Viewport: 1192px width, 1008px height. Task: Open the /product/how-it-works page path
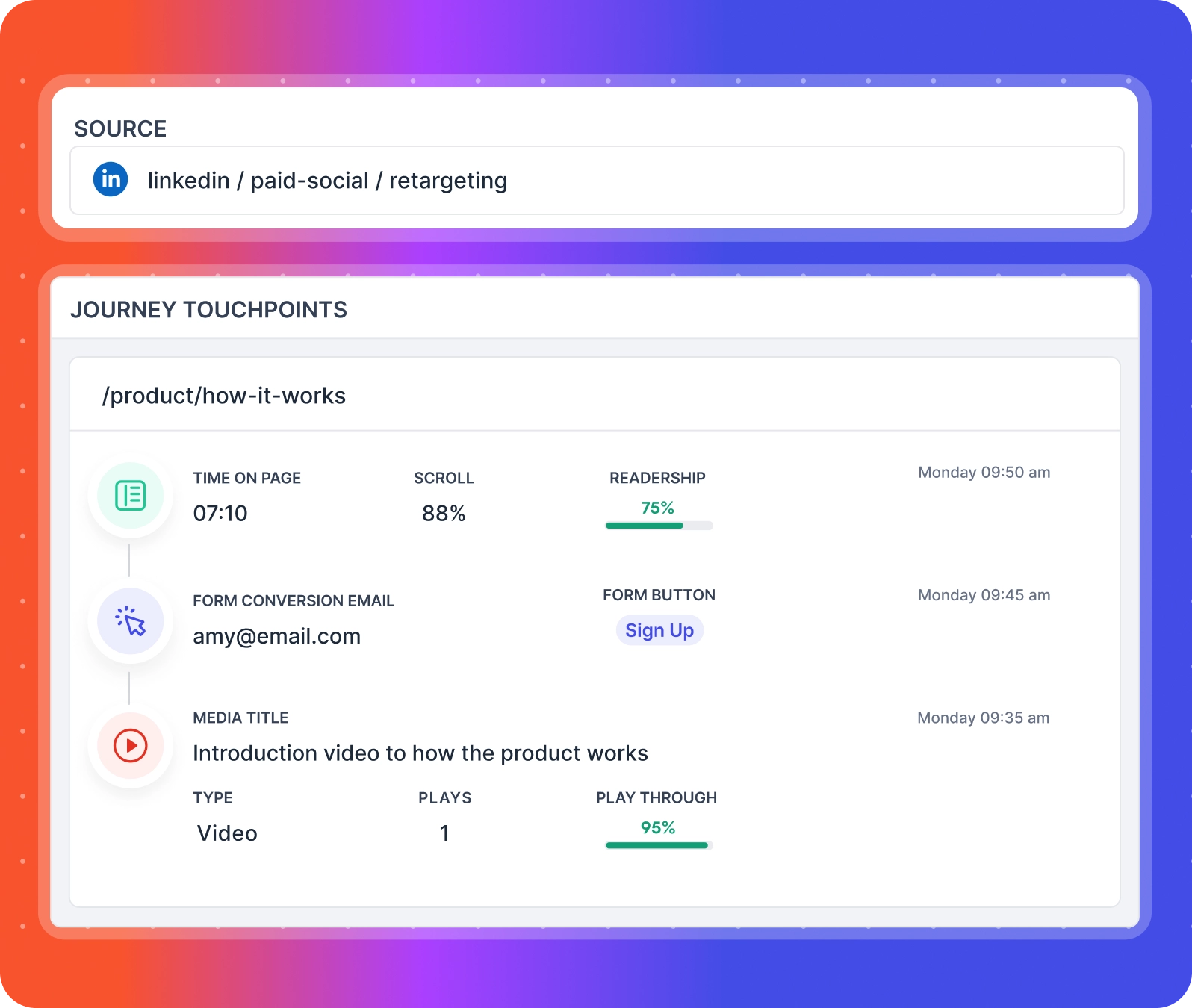click(224, 396)
